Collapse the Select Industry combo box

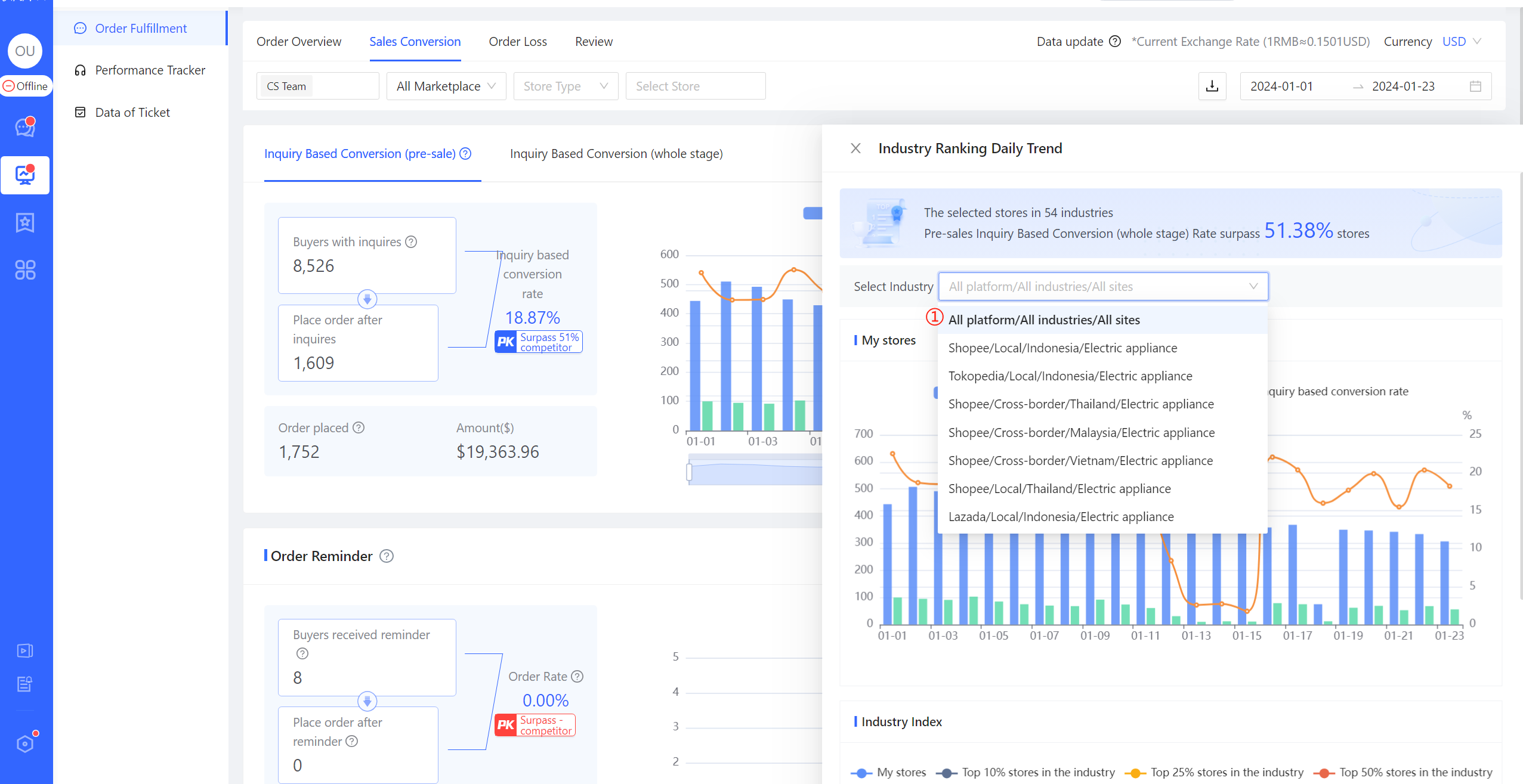[x=1103, y=287]
